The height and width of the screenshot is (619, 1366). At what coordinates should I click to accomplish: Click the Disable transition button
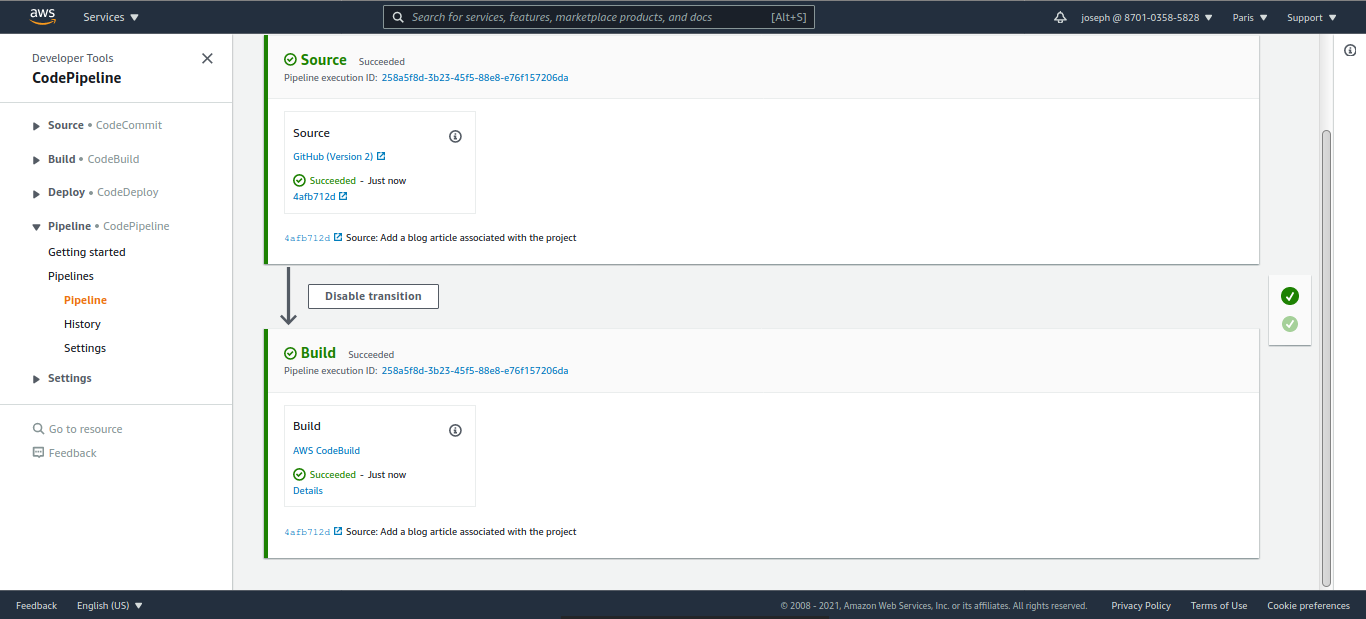tap(373, 296)
